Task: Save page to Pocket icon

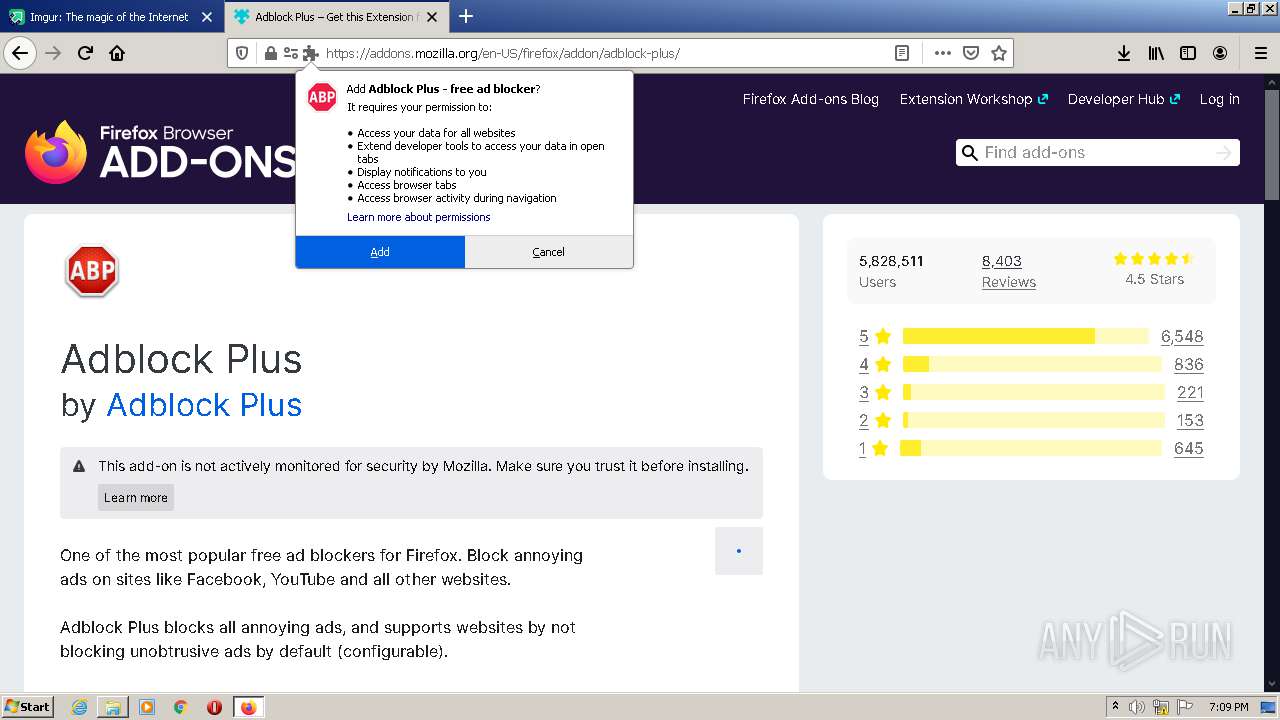Action: tap(970, 53)
